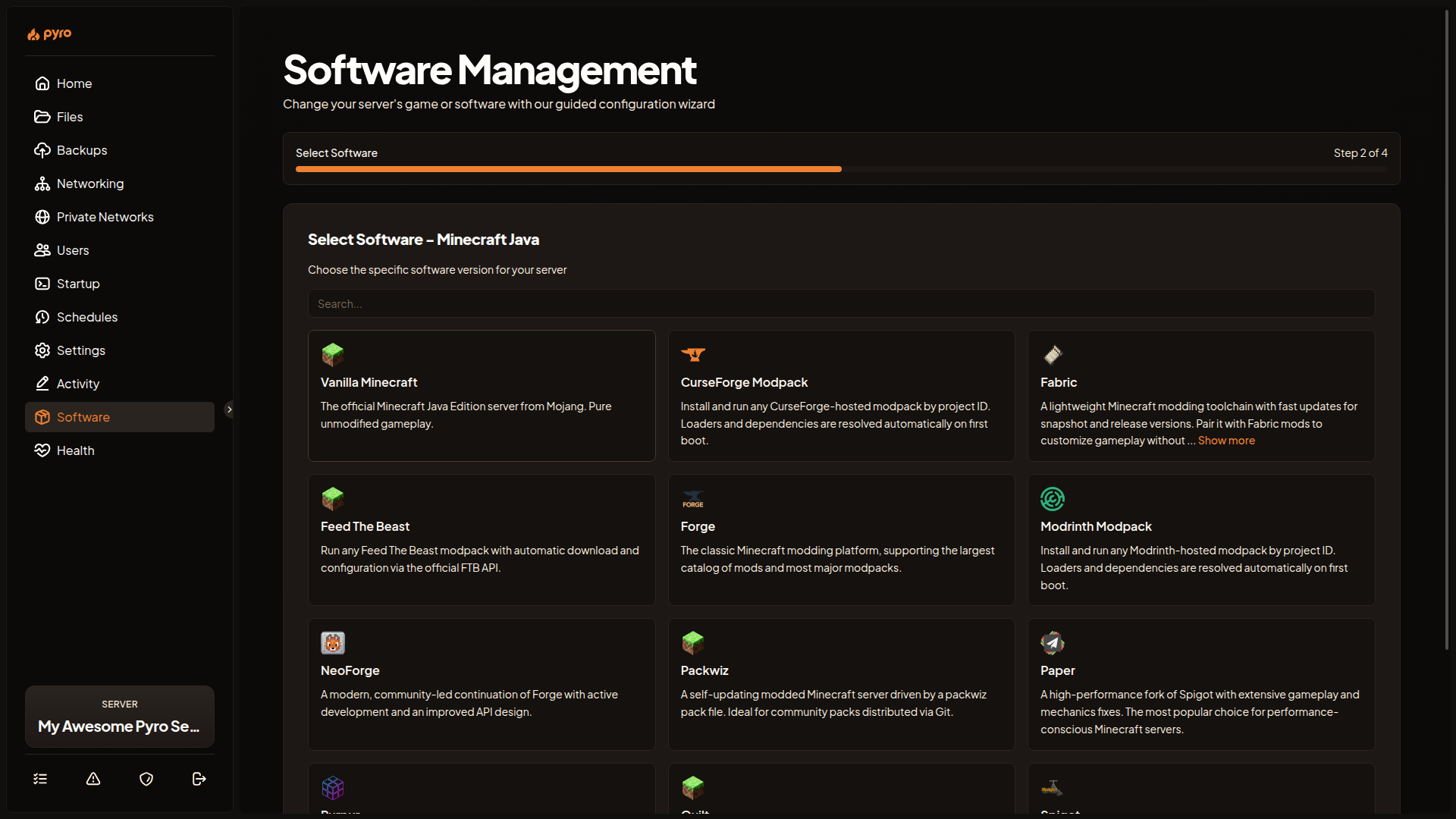This screenshot has width=1456, height=819.
Task: Click the Health heartbeat icon
Action: (x=42, y=450)
